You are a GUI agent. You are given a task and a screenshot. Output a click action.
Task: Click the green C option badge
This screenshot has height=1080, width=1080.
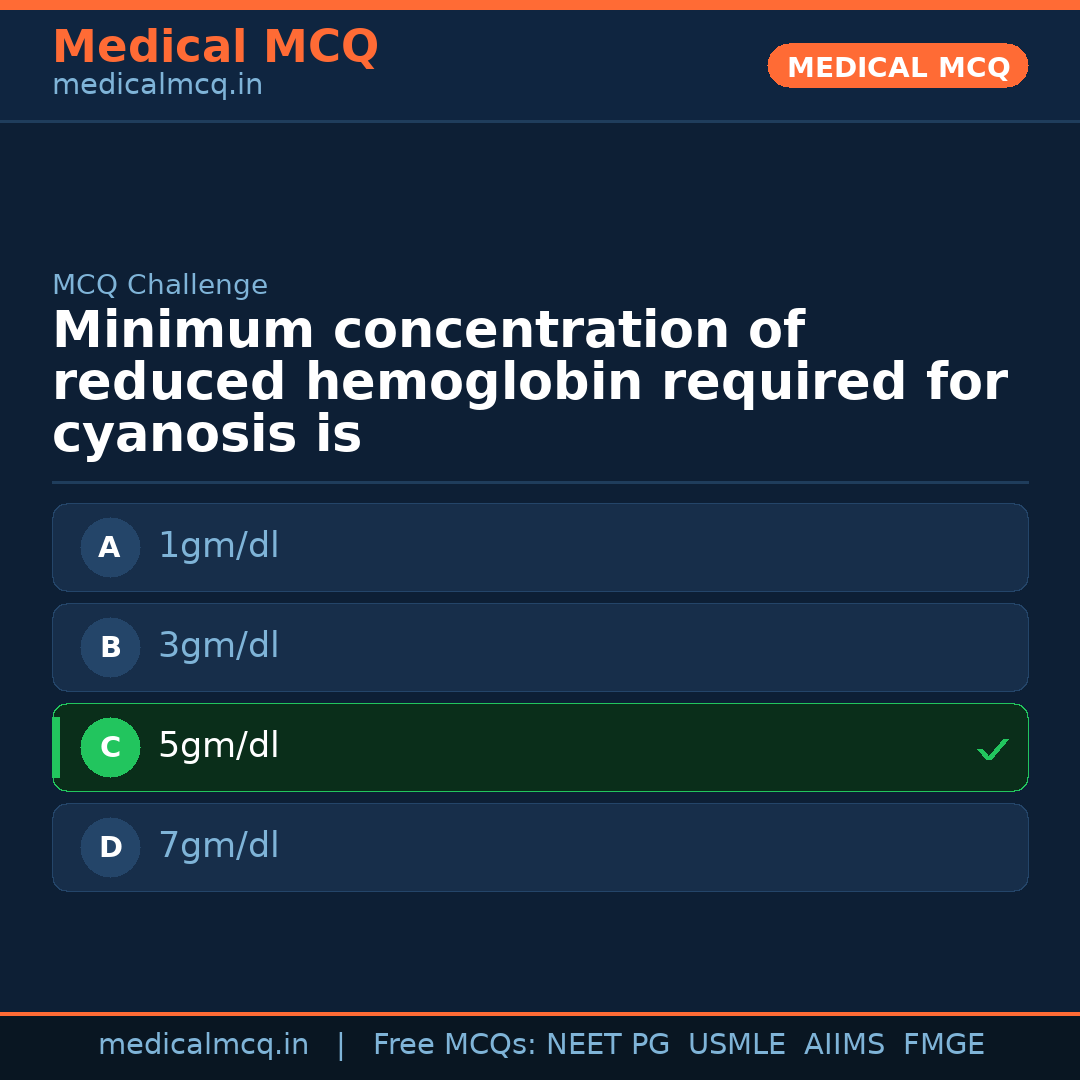(110, 747)
